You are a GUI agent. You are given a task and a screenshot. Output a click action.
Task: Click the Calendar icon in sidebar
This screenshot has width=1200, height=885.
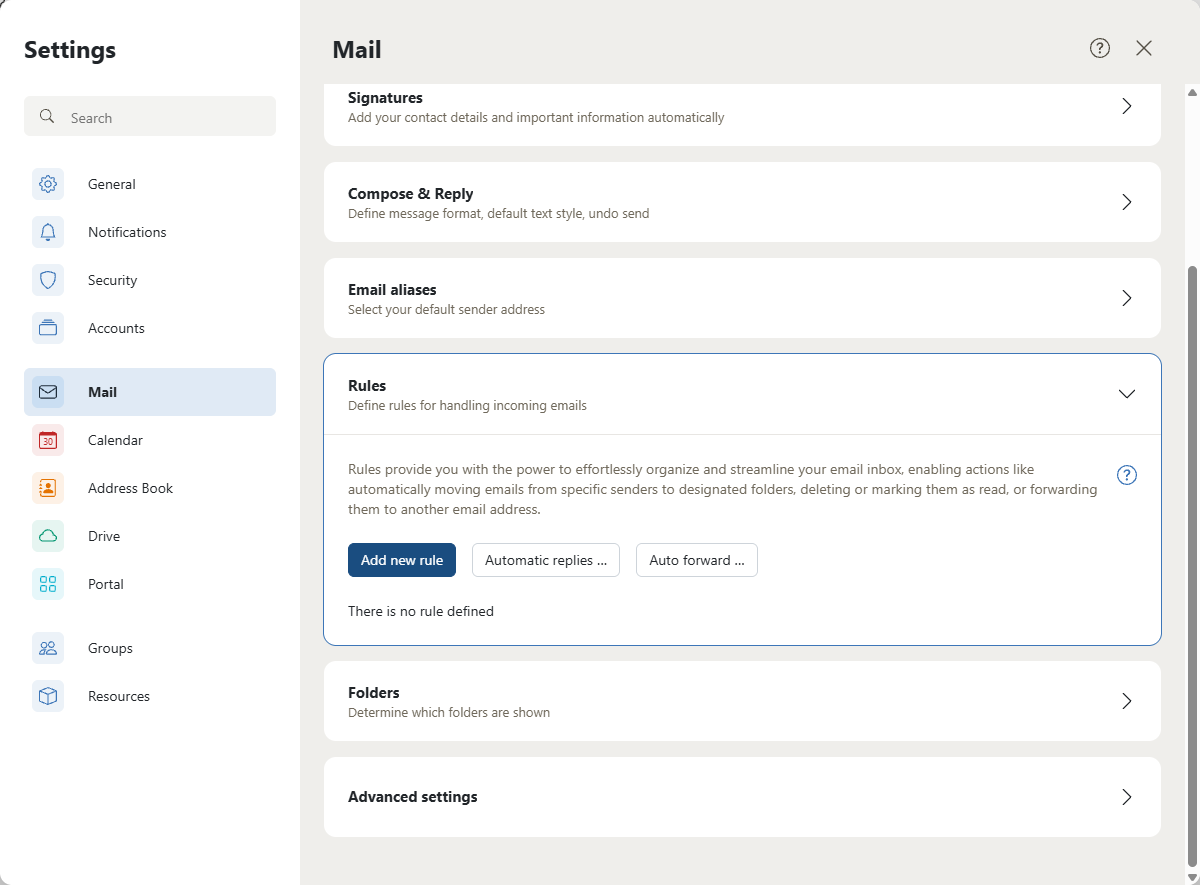[x=48, y=440]
